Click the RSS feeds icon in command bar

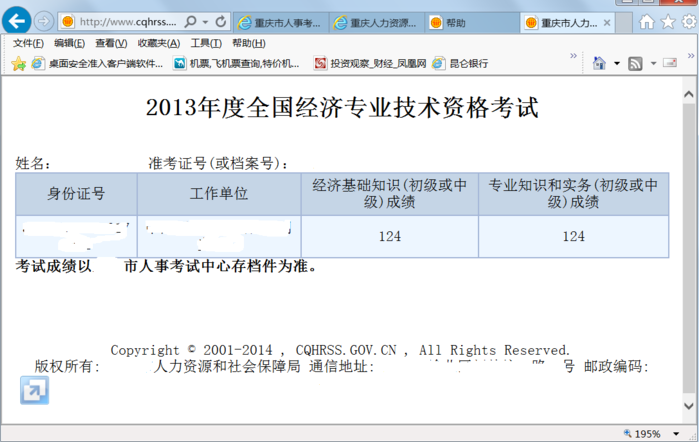(635, 64)
